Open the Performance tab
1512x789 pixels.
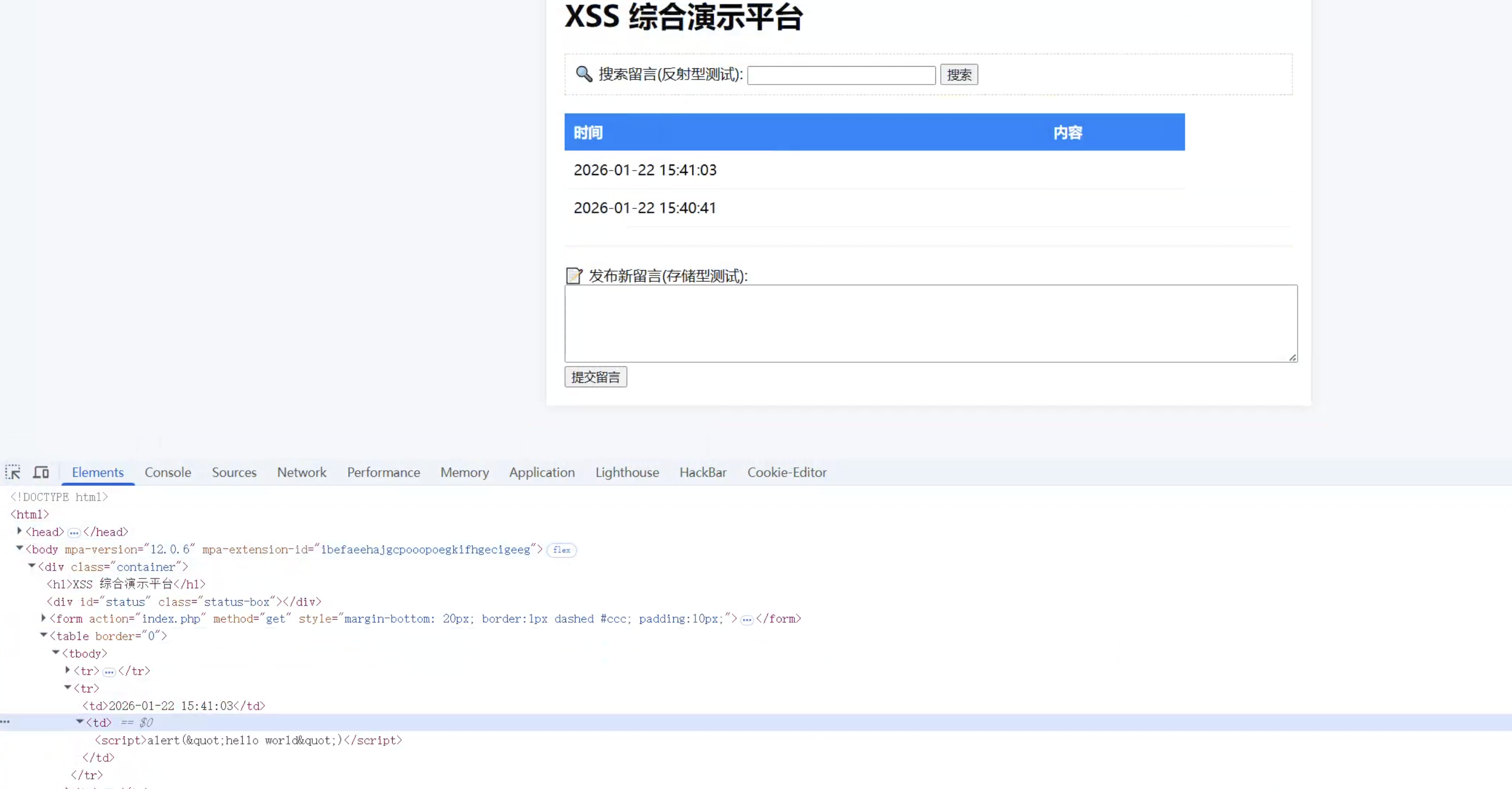pyautogui.click(x=383, y=473)
